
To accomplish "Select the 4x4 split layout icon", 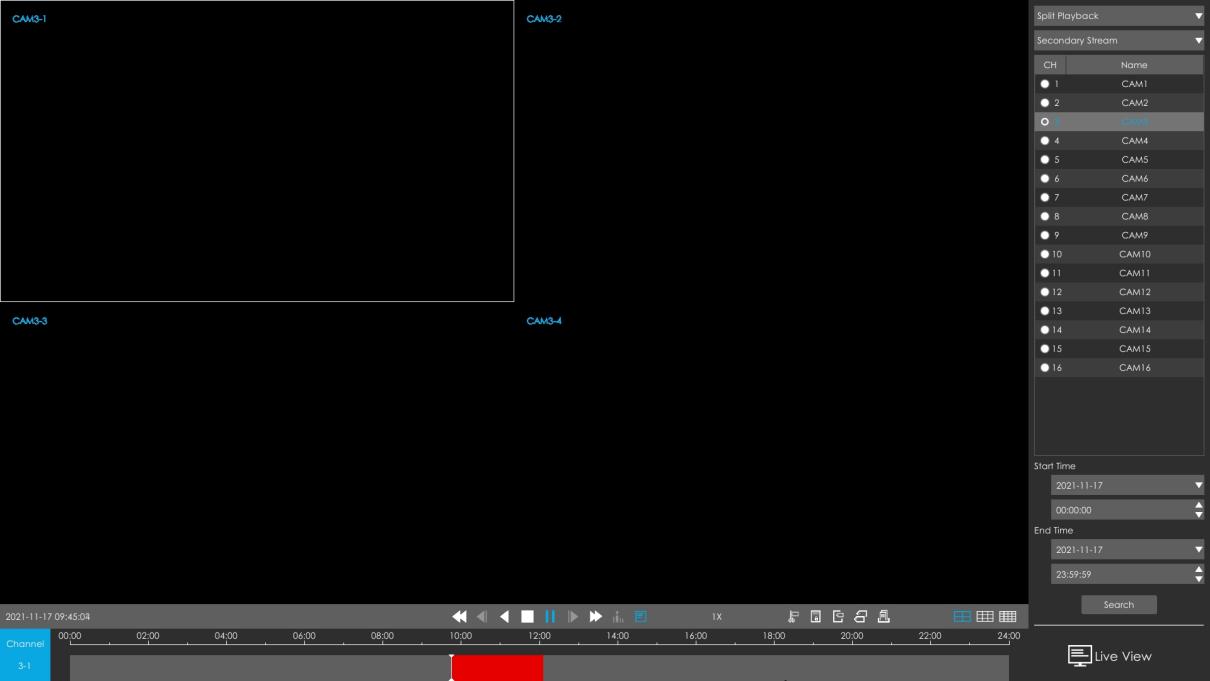I will click(1008, 616).
